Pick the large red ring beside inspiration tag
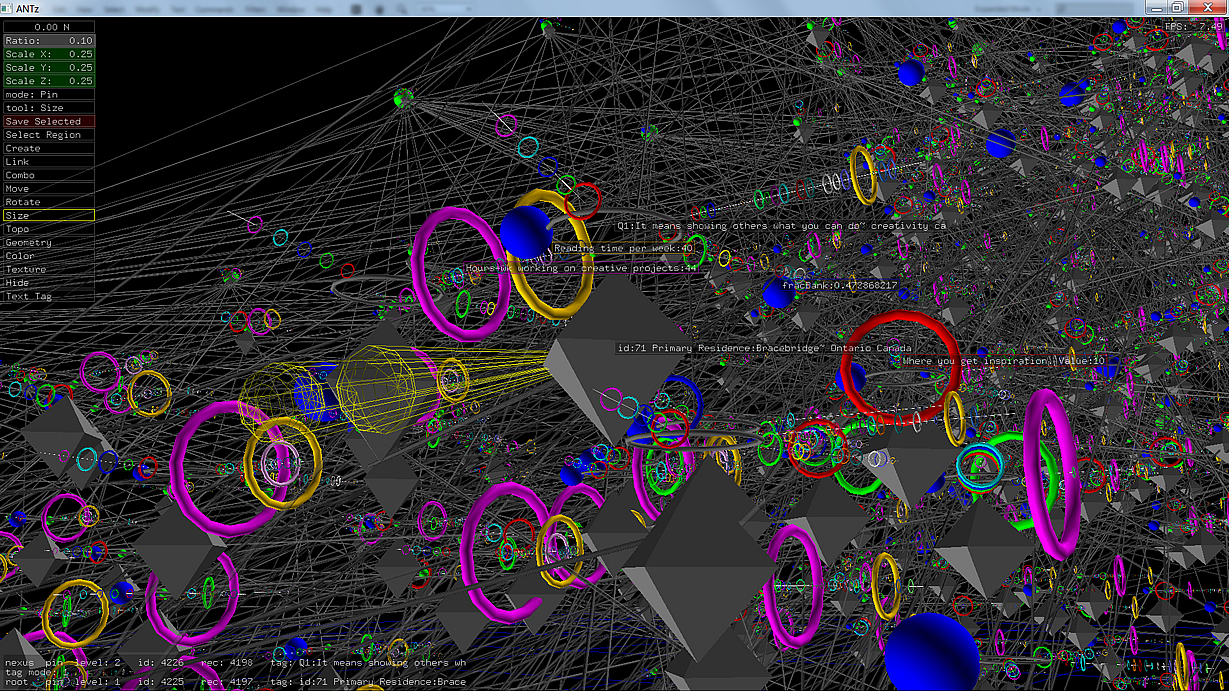 click(x=899, y=367)
